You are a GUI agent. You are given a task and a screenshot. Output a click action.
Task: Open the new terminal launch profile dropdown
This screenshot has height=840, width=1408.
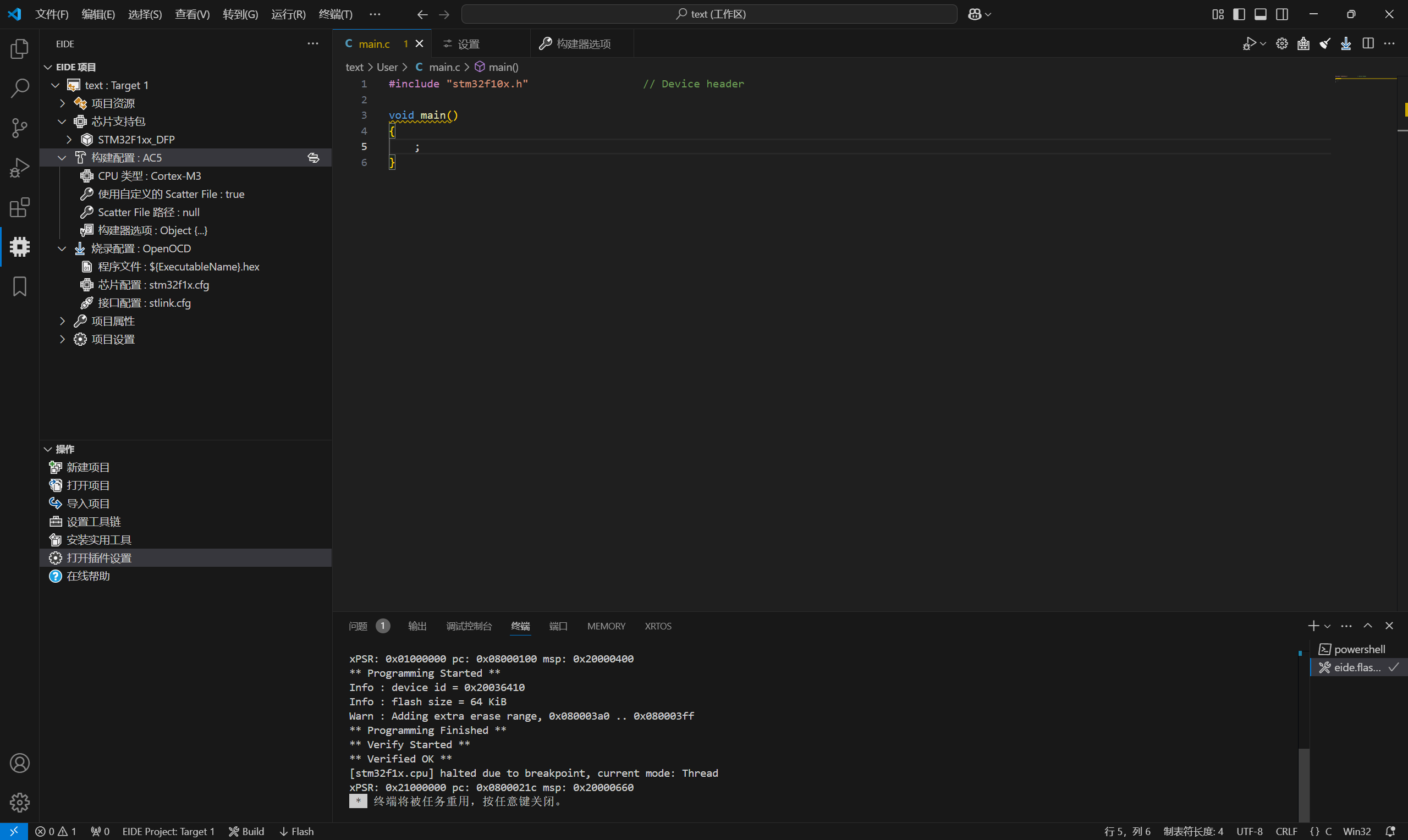1327,626
